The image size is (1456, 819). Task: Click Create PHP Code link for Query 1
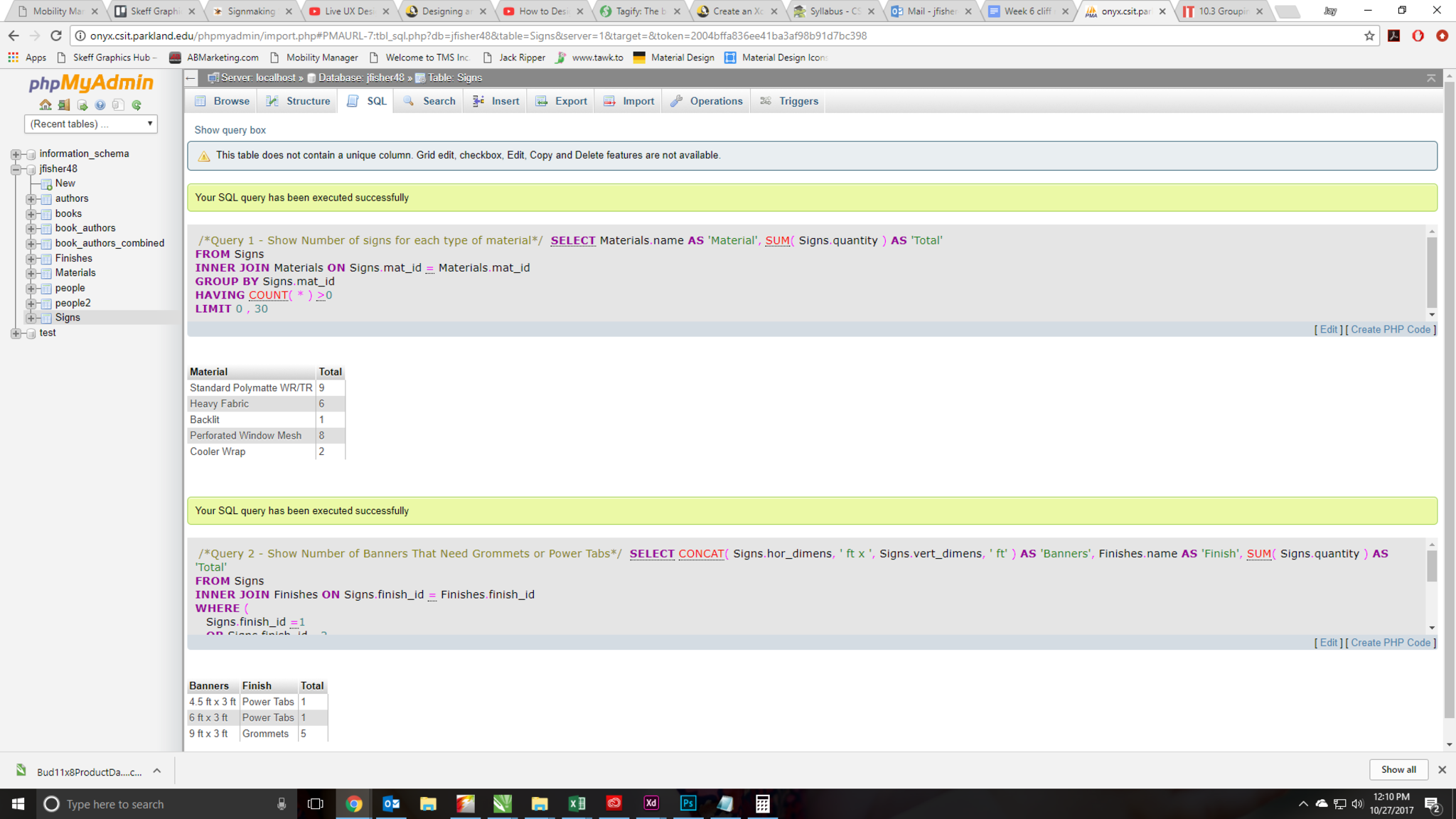1390,330
